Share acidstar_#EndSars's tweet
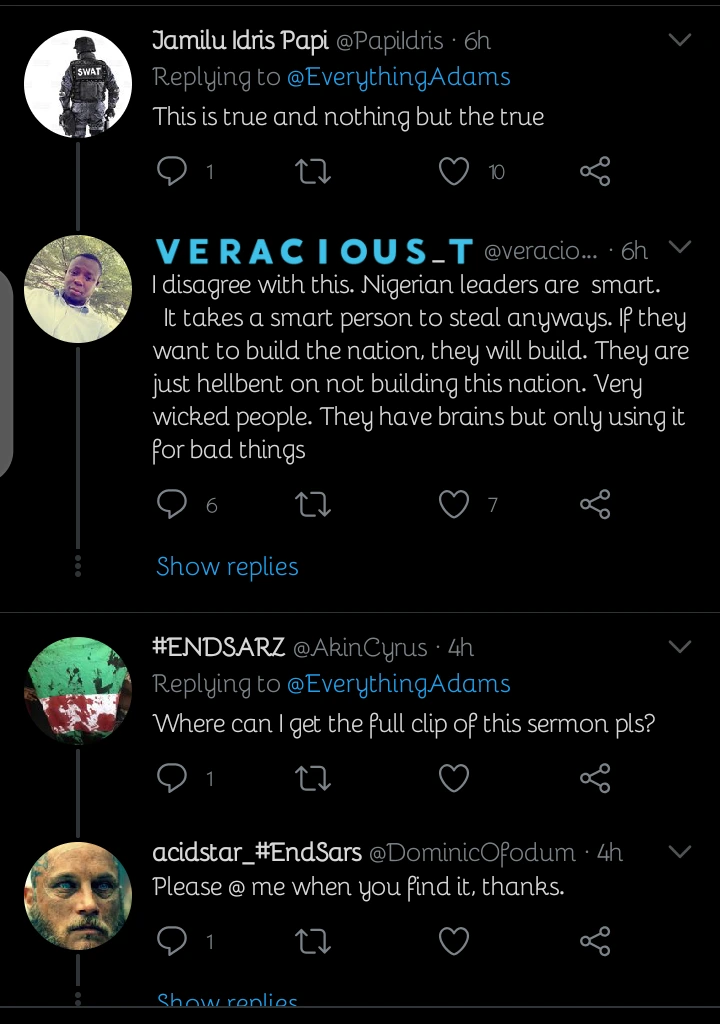The height and width of the screenshot is (1024, 720). 595,940
